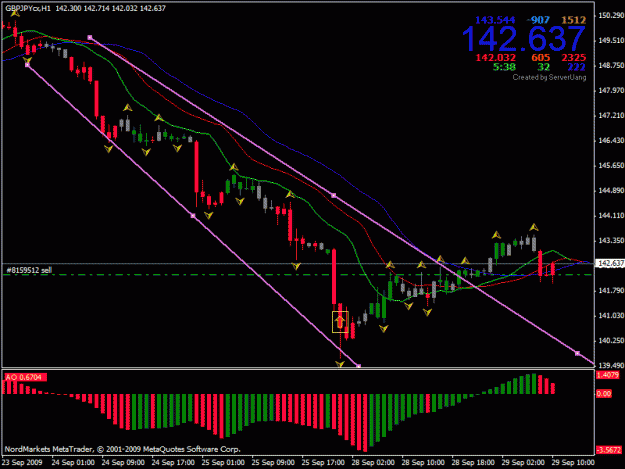The image size is (625, 469).
Task: Click the orange 605 value
Action: [540, 57]
